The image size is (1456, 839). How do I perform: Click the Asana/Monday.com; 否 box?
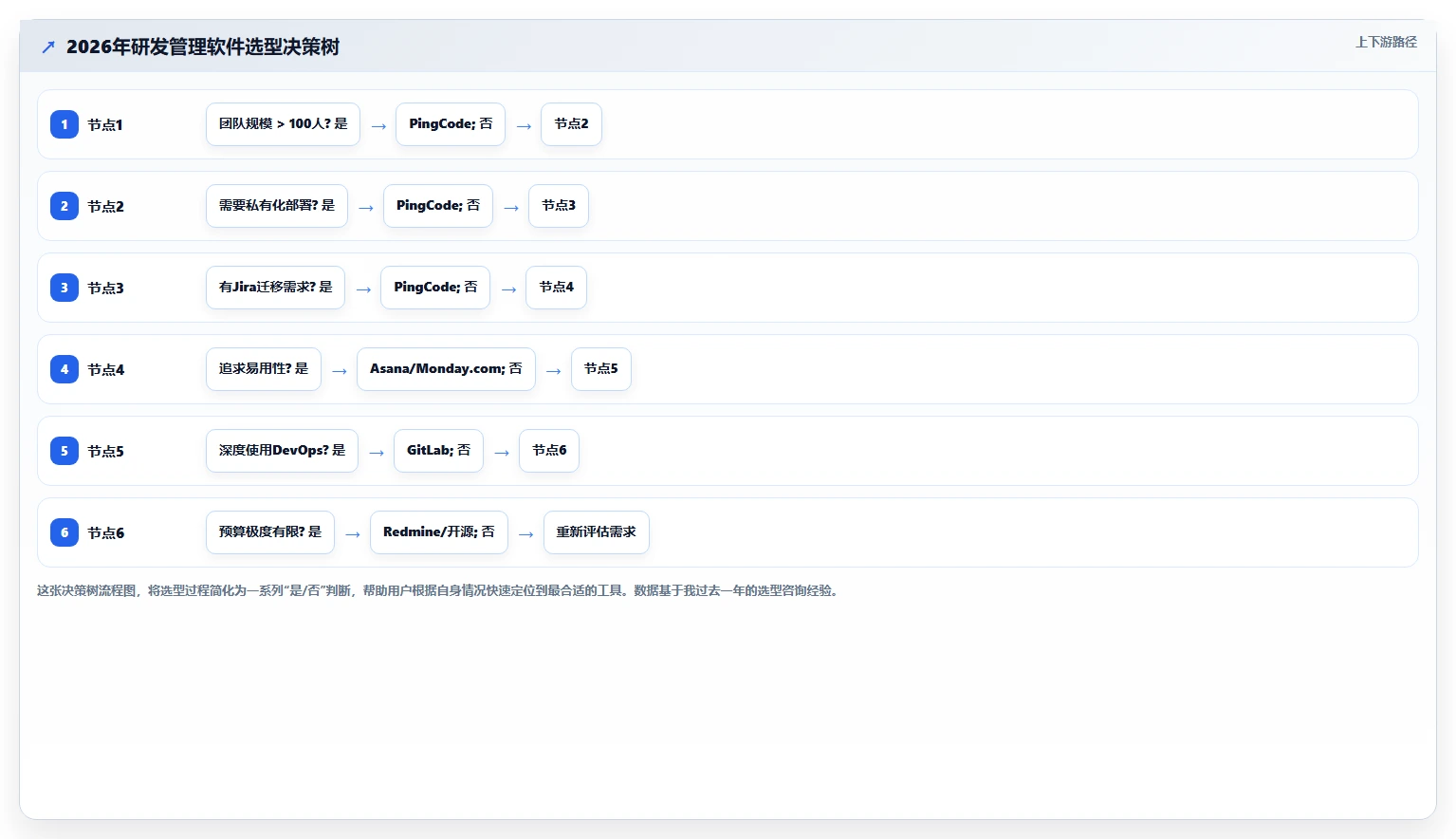click(446, 369)
